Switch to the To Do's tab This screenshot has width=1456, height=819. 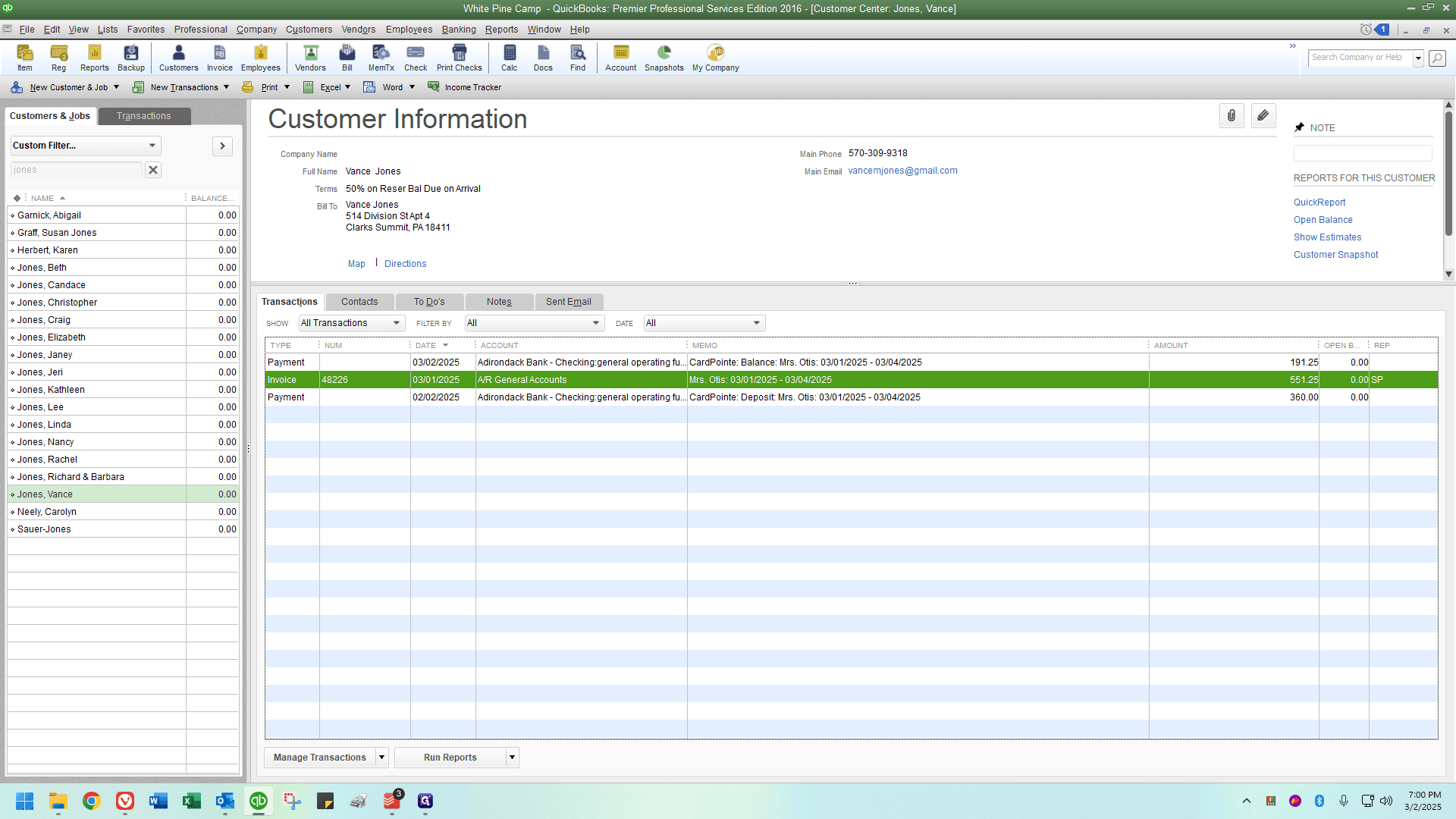tap(429, 302)
